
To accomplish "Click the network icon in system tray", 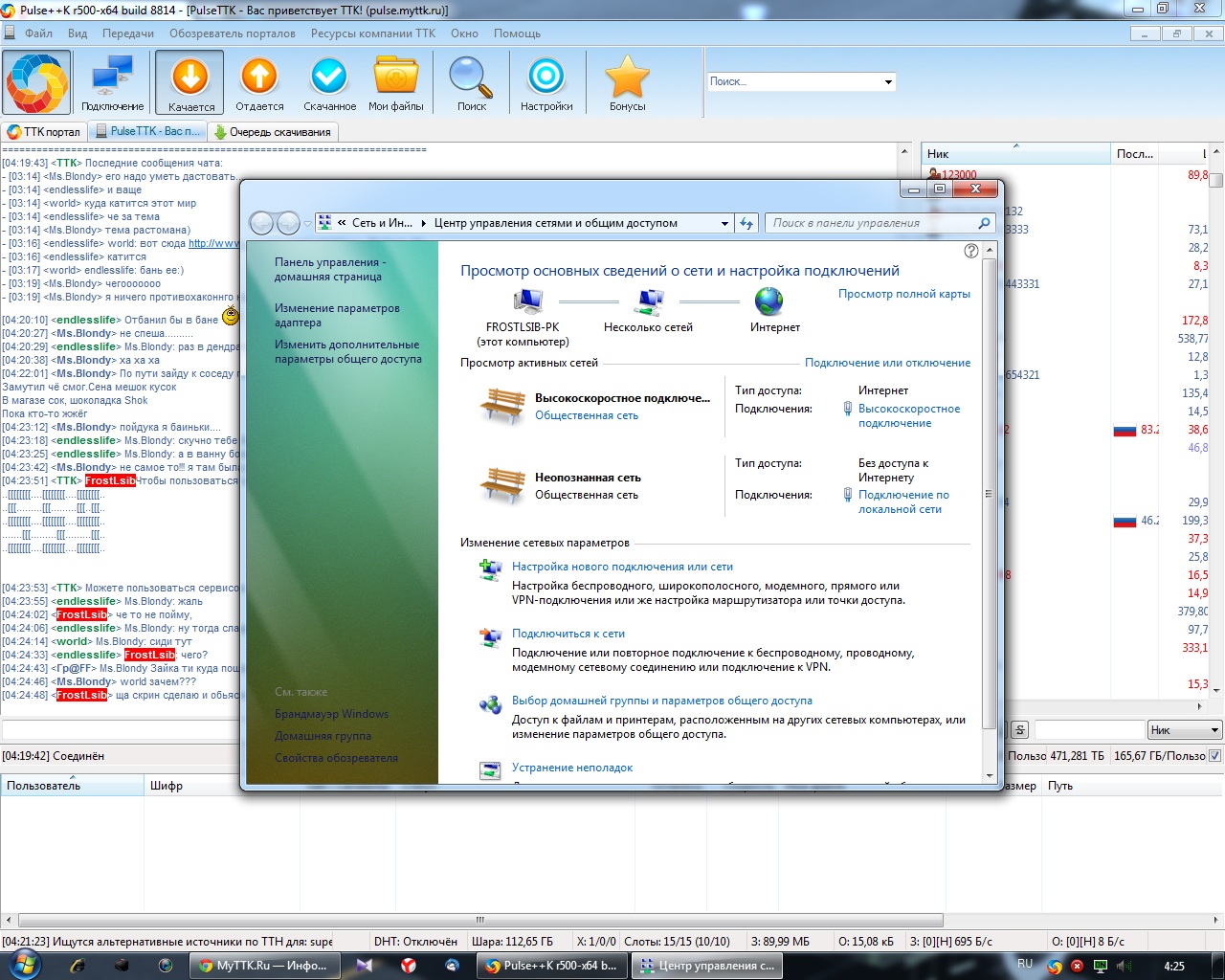I will (x=1101, y=966).
